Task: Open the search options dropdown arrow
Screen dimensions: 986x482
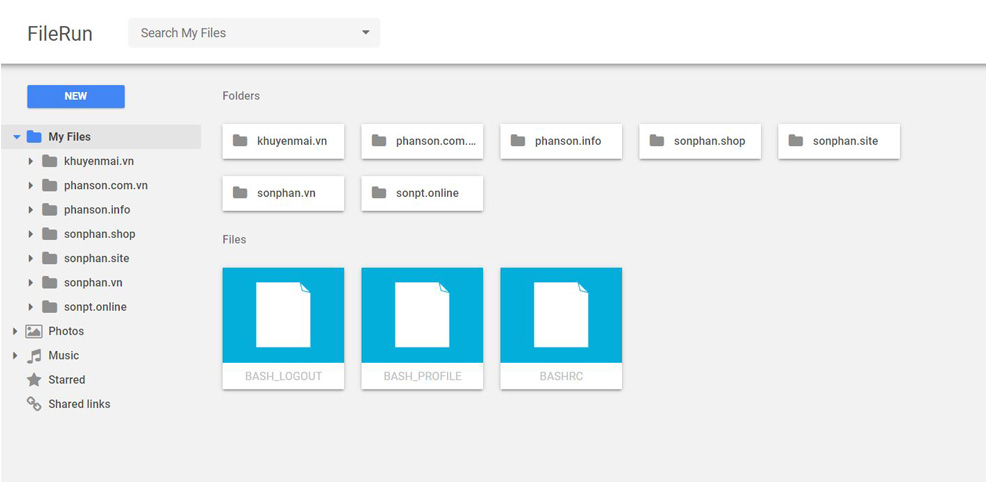Action: pyautogui.click(x=365, y=33)
